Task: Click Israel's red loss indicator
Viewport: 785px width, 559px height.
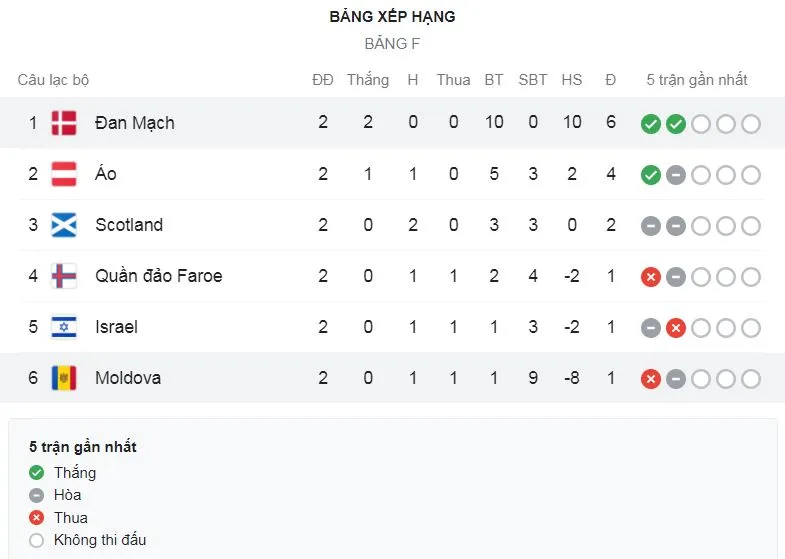Action: 675,328
